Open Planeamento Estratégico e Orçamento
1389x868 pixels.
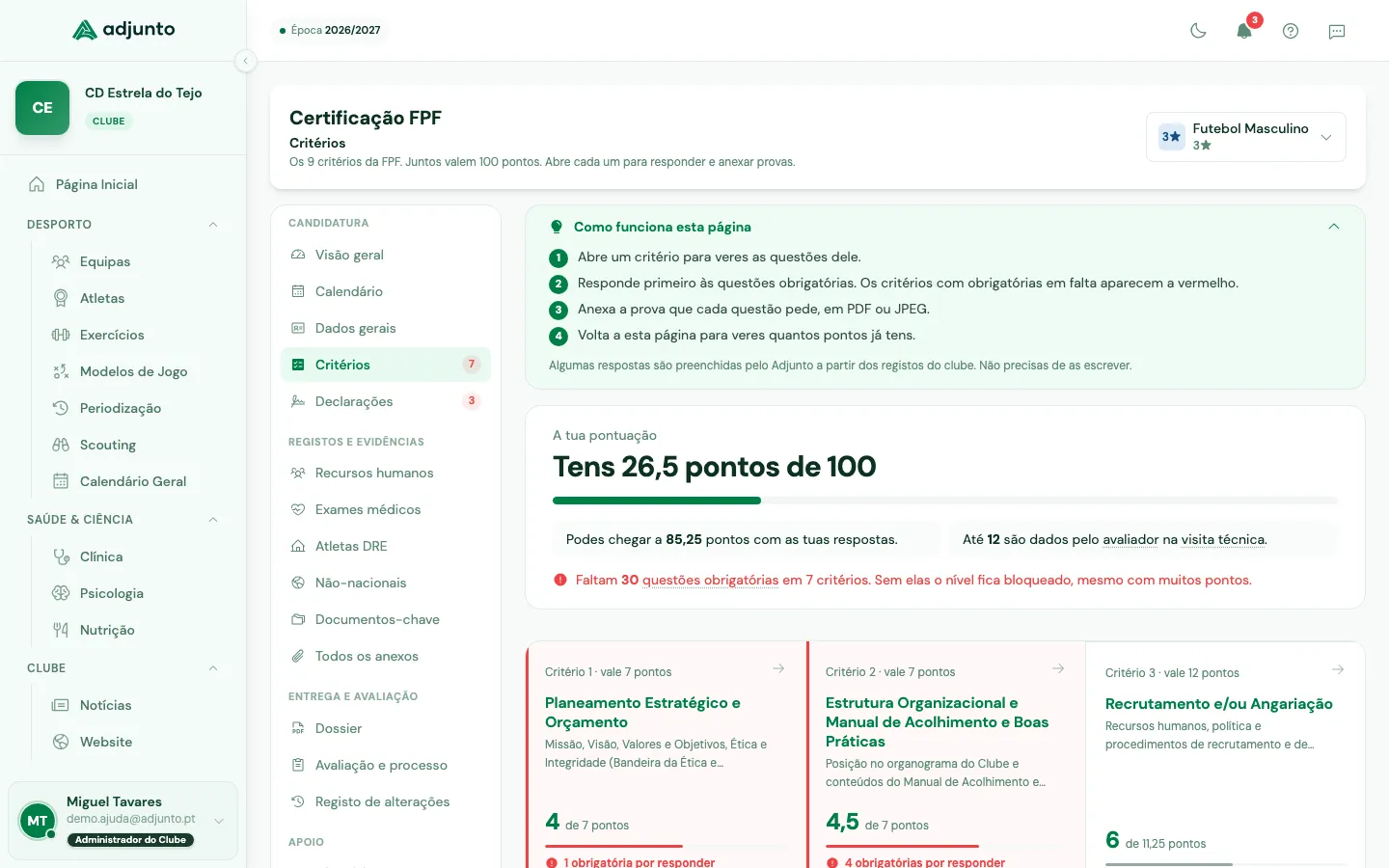pos(642,713)
